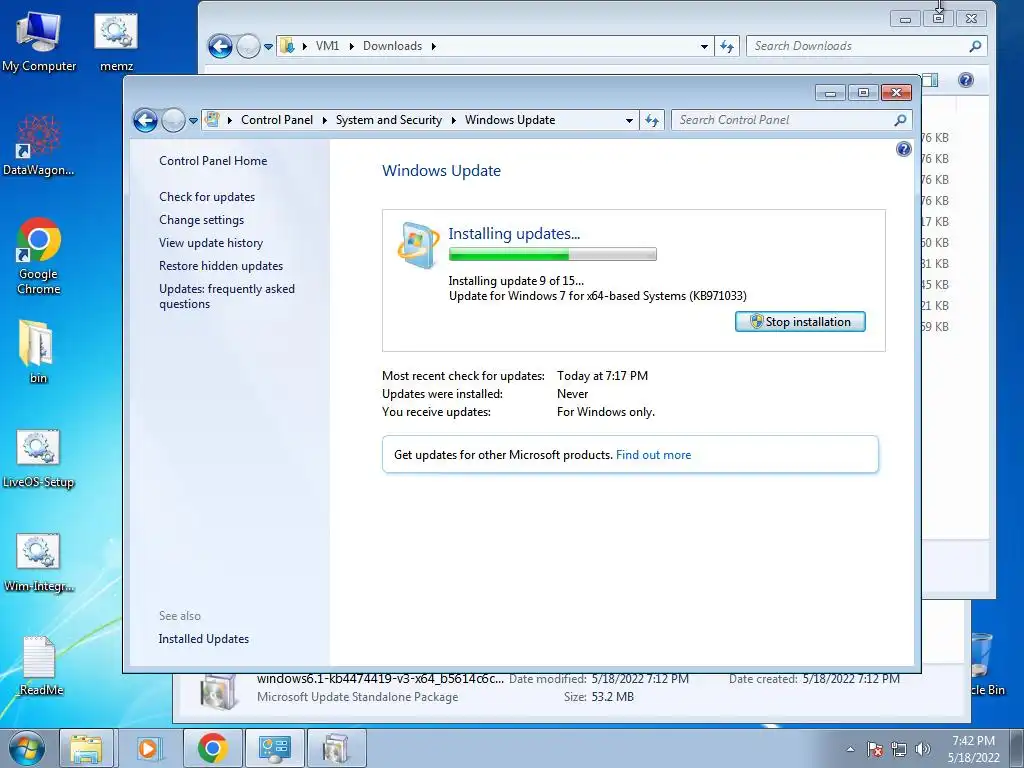Image resolution: width=1024 pixels, height=768 pixels.
Task: Show hidden tray icons arrow
Action: coord(850,749)
